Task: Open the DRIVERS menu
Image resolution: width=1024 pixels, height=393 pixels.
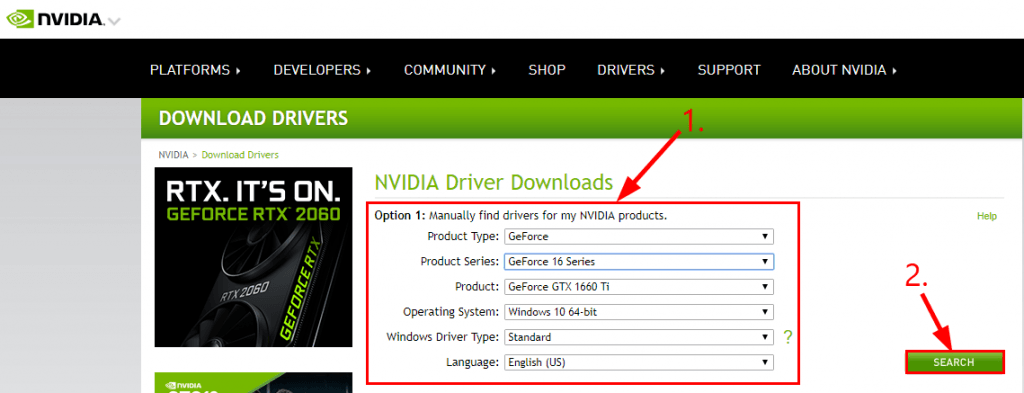Action: [632, 70]
